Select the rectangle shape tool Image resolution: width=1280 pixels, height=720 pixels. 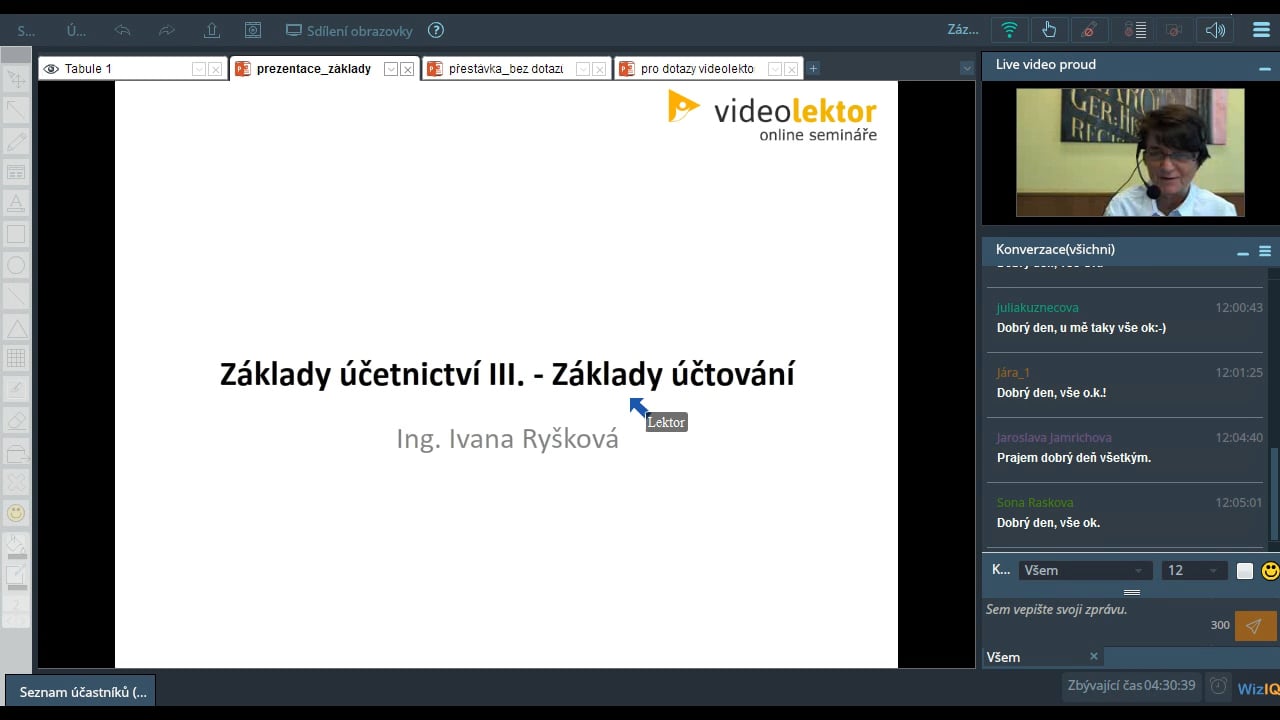[x=16, y=235]
